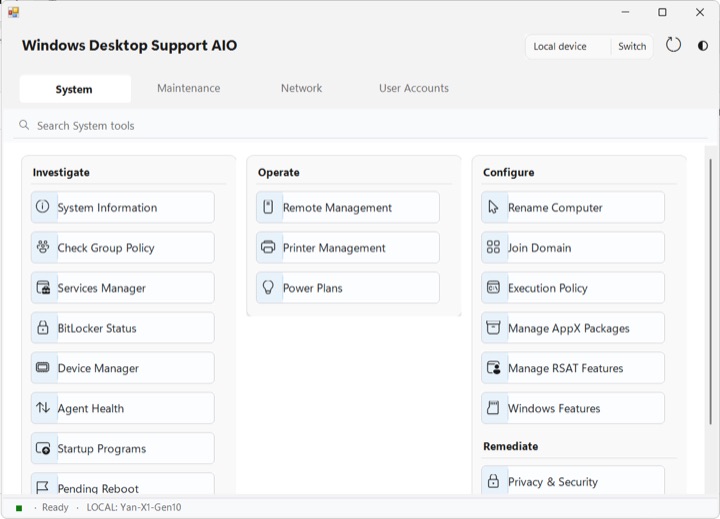Click the Investigate section heading

[61, 172]
